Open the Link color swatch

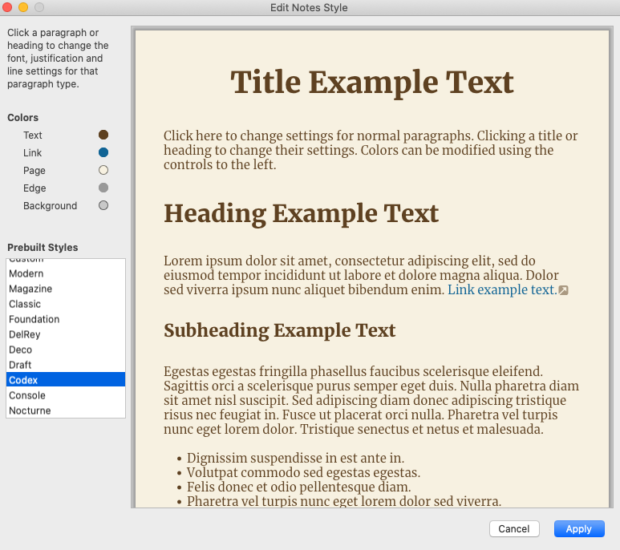pos(103,152)
